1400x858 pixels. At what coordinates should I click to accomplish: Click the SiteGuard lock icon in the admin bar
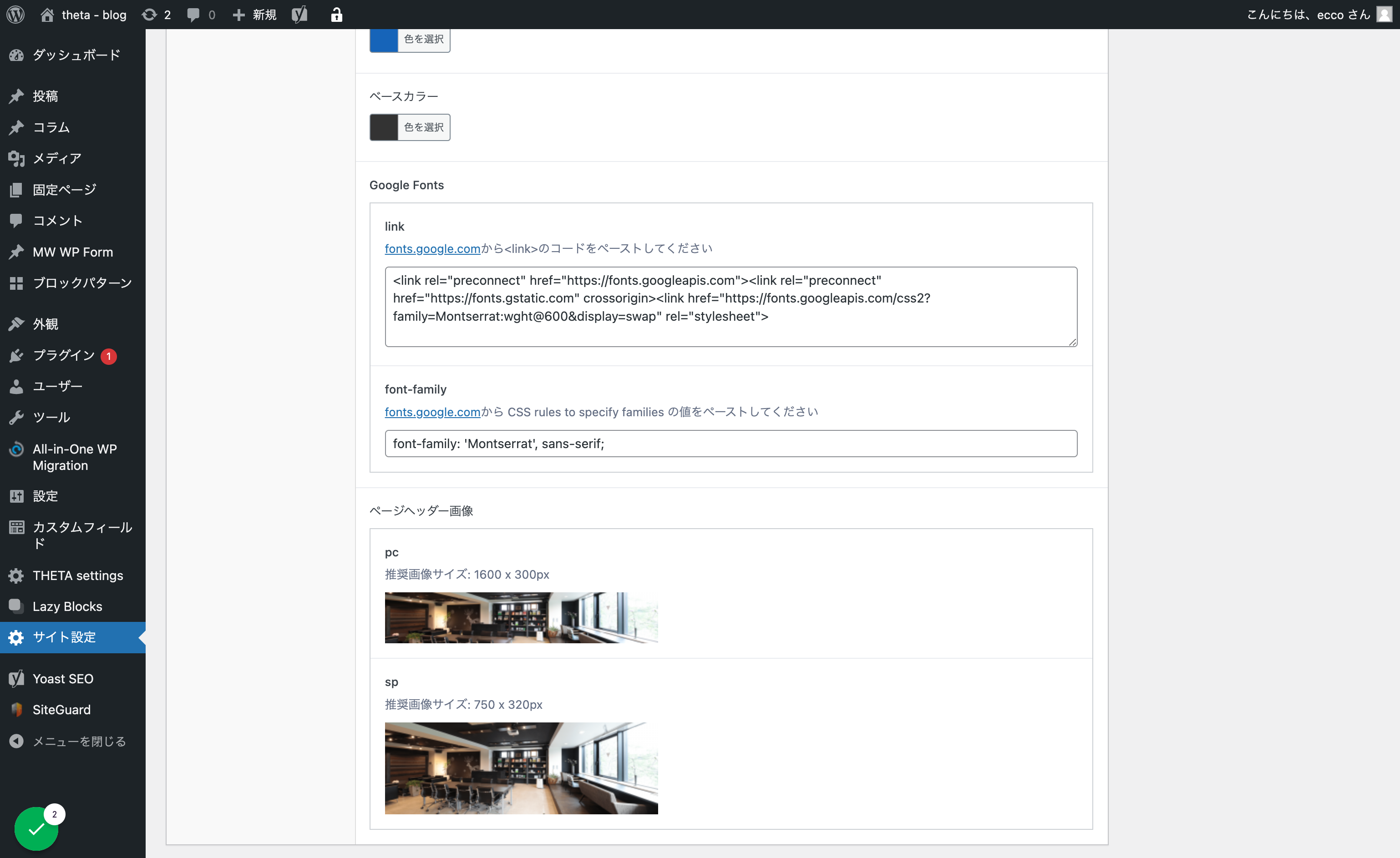click(336, 15)
